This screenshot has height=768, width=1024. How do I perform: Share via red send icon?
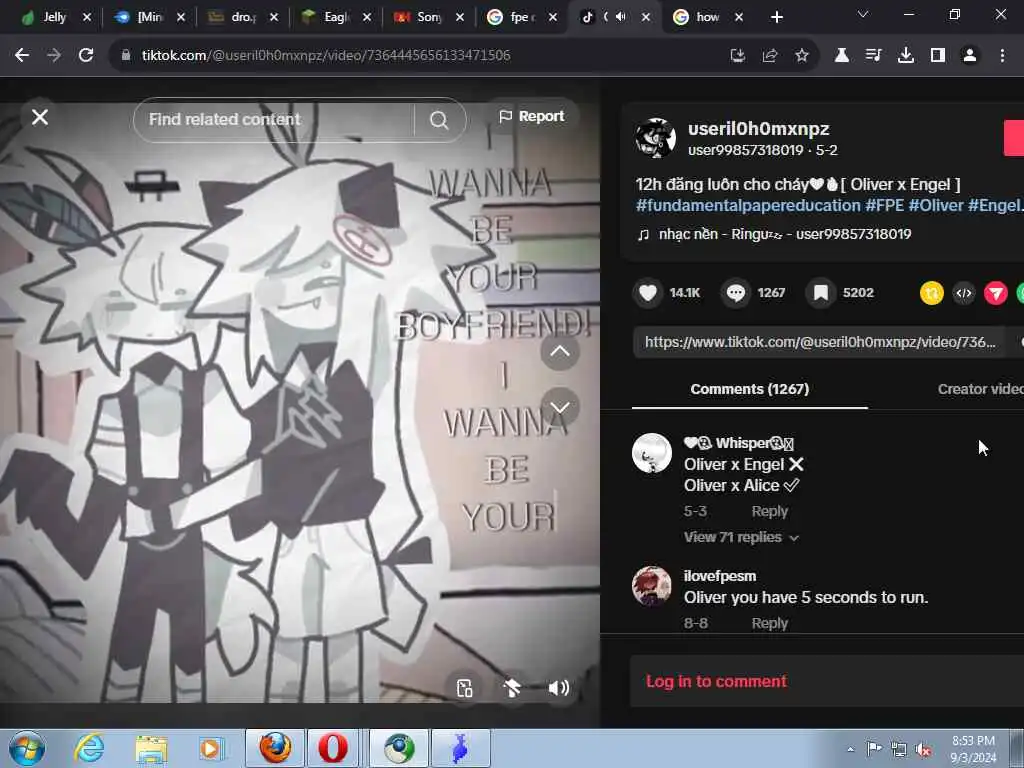point(996,293)
